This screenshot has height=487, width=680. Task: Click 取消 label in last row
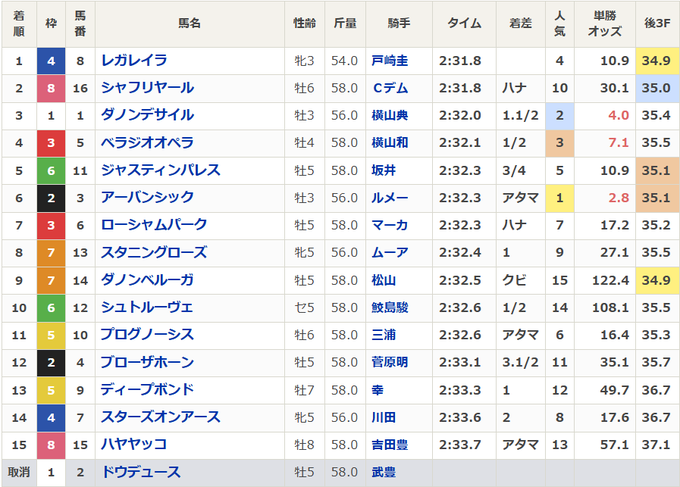tap(19, 472)
